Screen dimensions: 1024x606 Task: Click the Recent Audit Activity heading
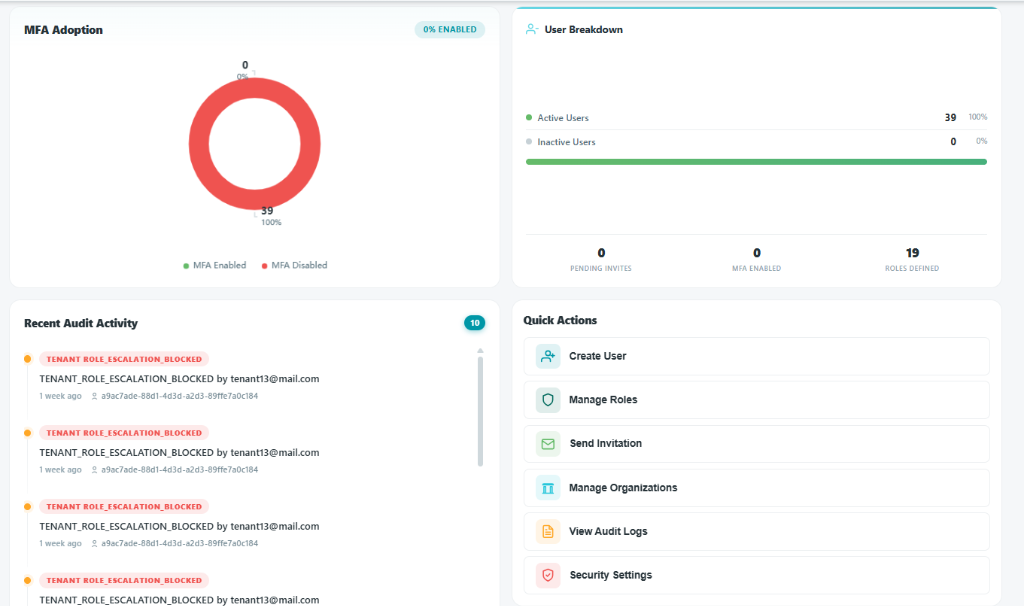pyautogui.click(x=81, y=323)
